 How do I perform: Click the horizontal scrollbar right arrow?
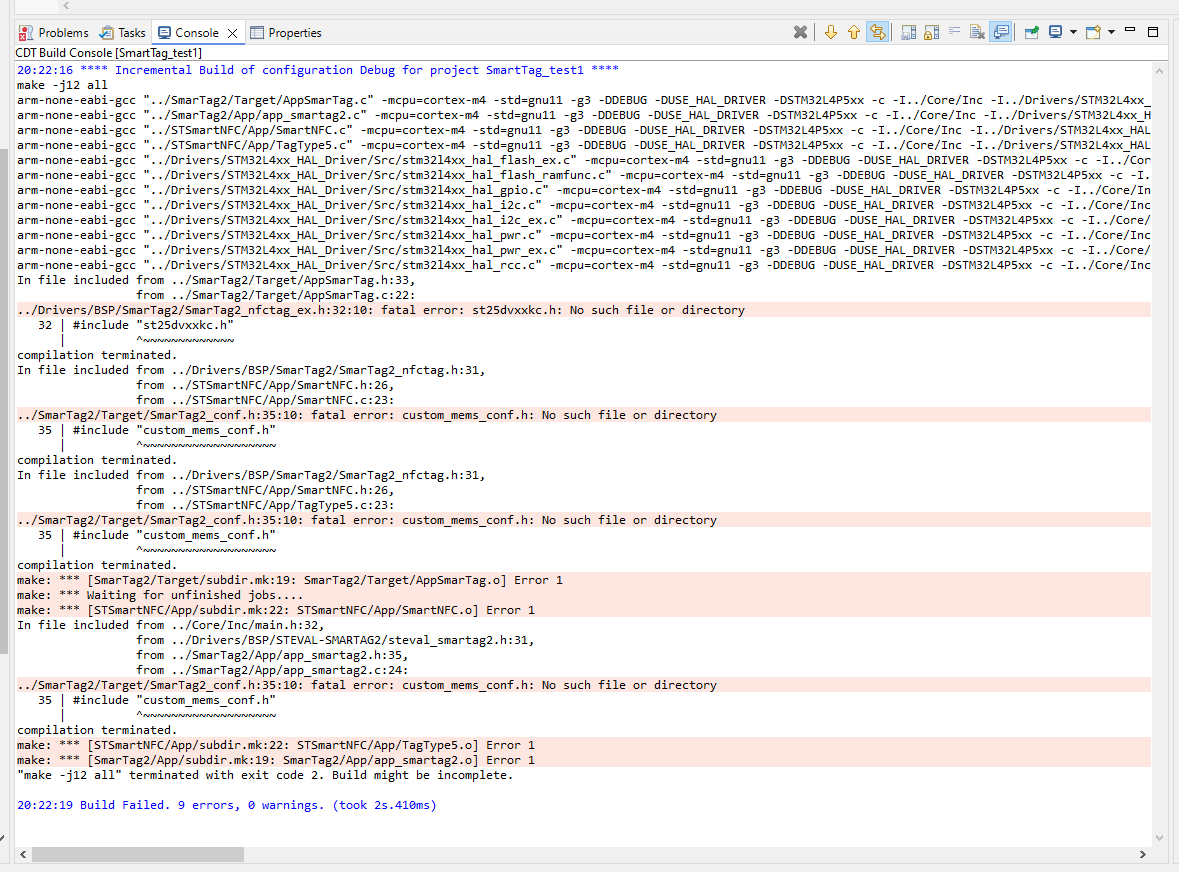[x=1145, y=855]
